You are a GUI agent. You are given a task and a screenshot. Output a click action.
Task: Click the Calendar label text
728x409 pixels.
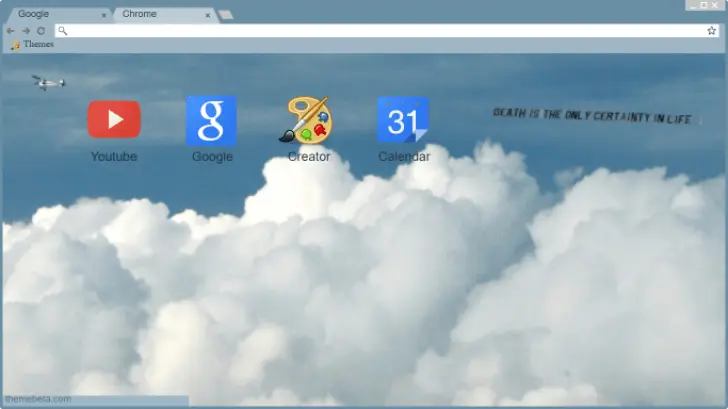tap(404, 157)
